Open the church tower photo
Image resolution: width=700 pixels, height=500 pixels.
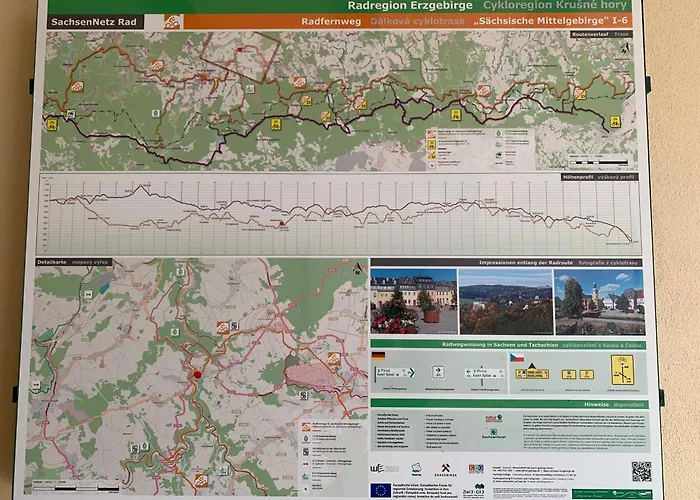[x=599, y=301]
